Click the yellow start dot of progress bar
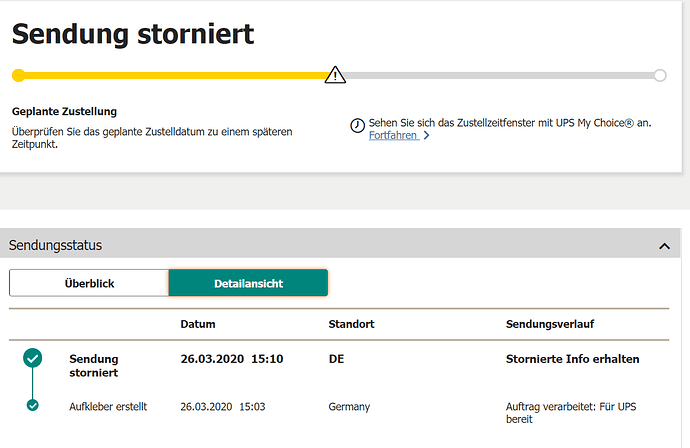690x448 pixels. tap(18, 75)
